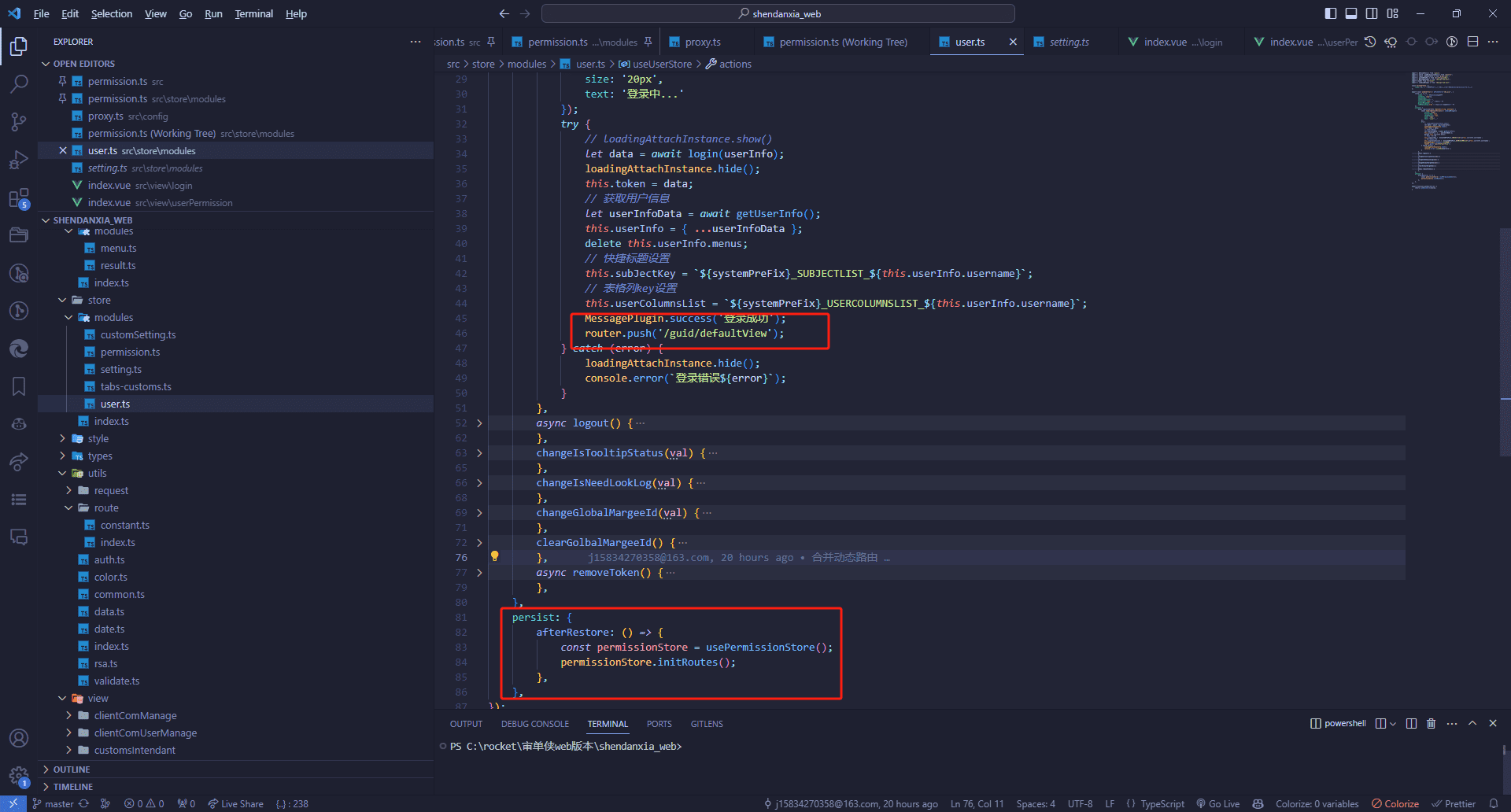Viewport: 1511px width, 812px height.
Task: Open validate.ts in the utils folder
Action: (116, 681)
